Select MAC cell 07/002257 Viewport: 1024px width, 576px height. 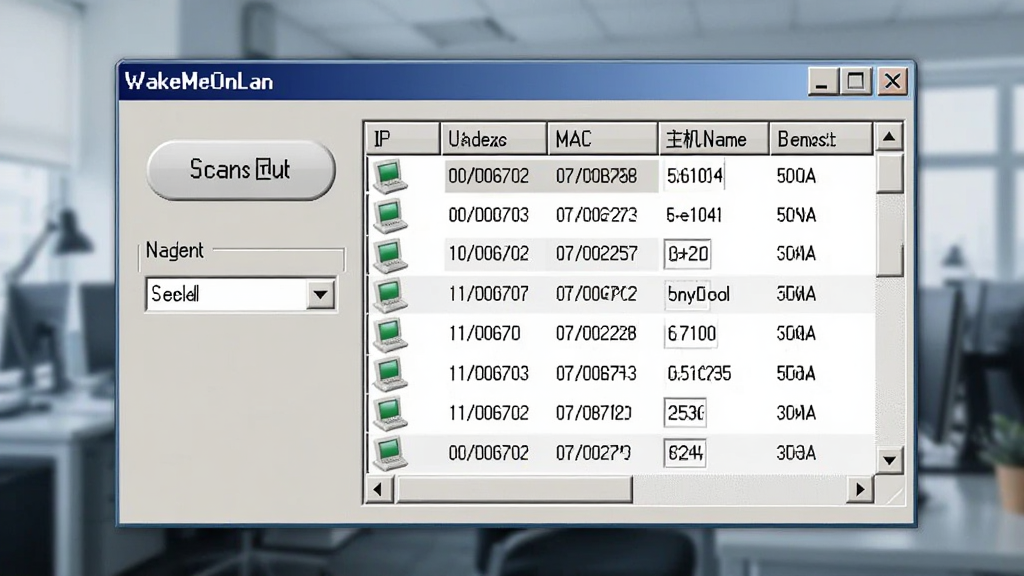[x=596, y=253]
